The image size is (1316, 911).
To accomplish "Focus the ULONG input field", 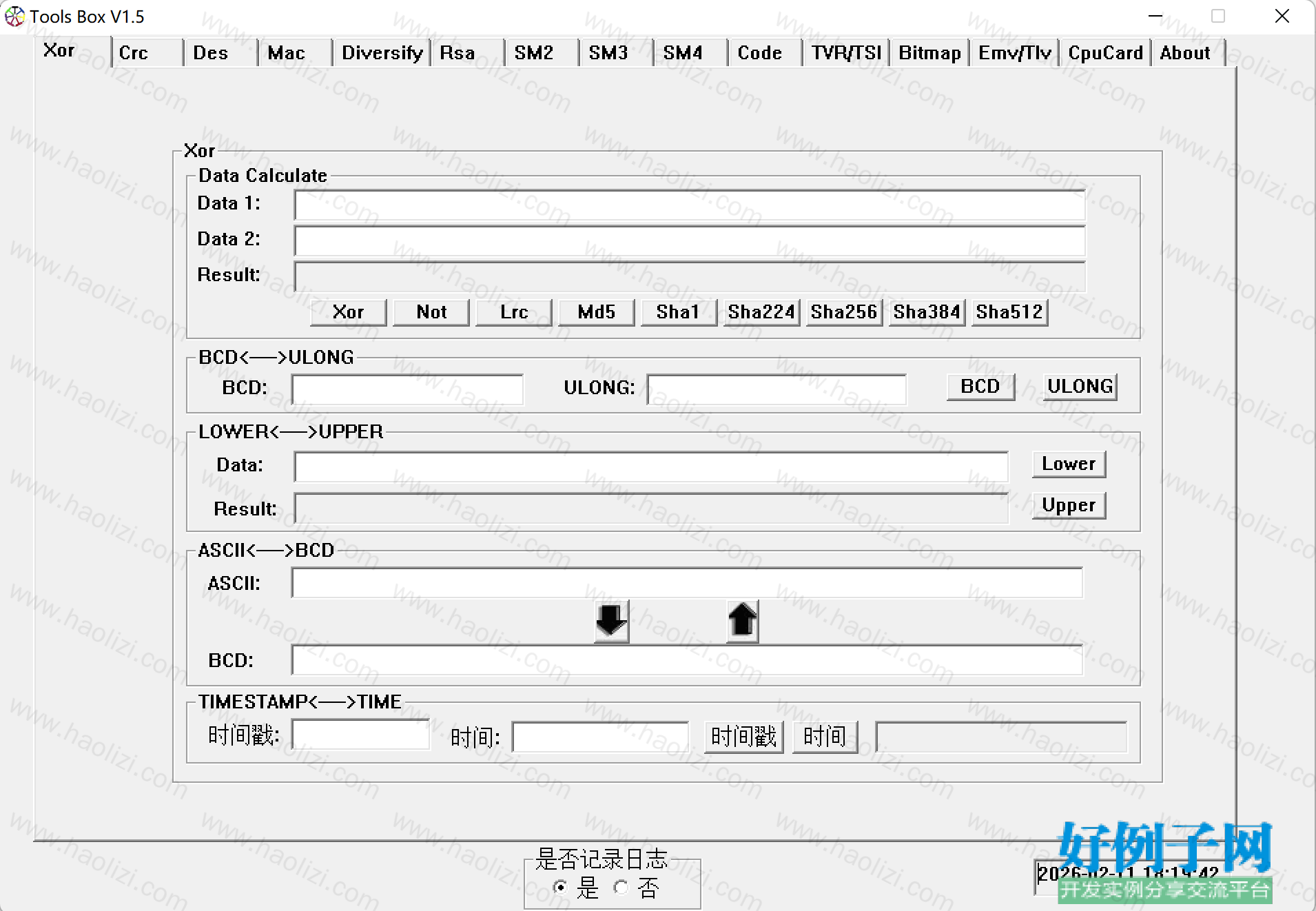I will point(777,389).
